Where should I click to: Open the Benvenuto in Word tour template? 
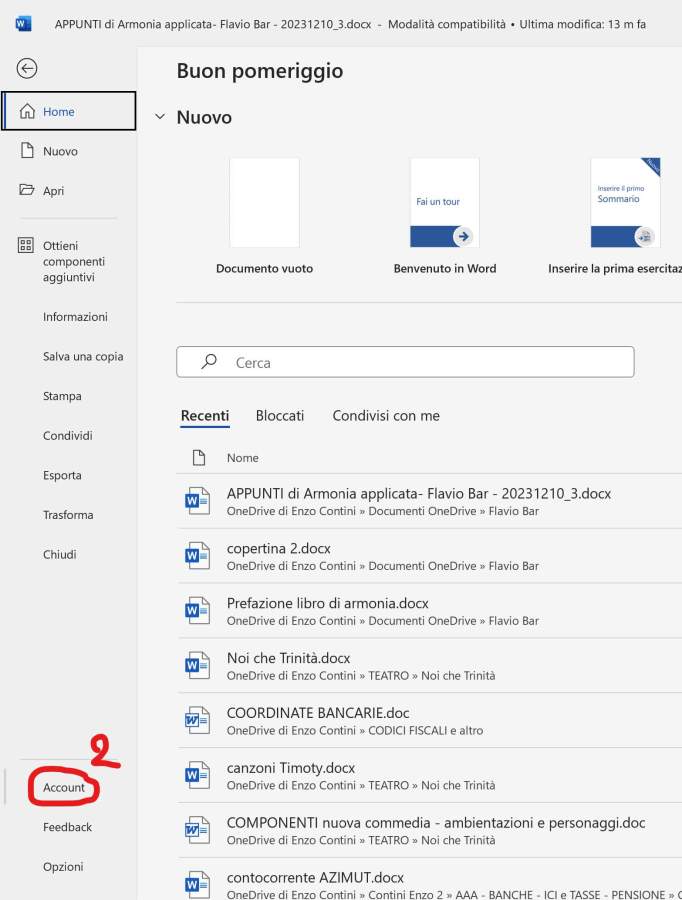444,203
